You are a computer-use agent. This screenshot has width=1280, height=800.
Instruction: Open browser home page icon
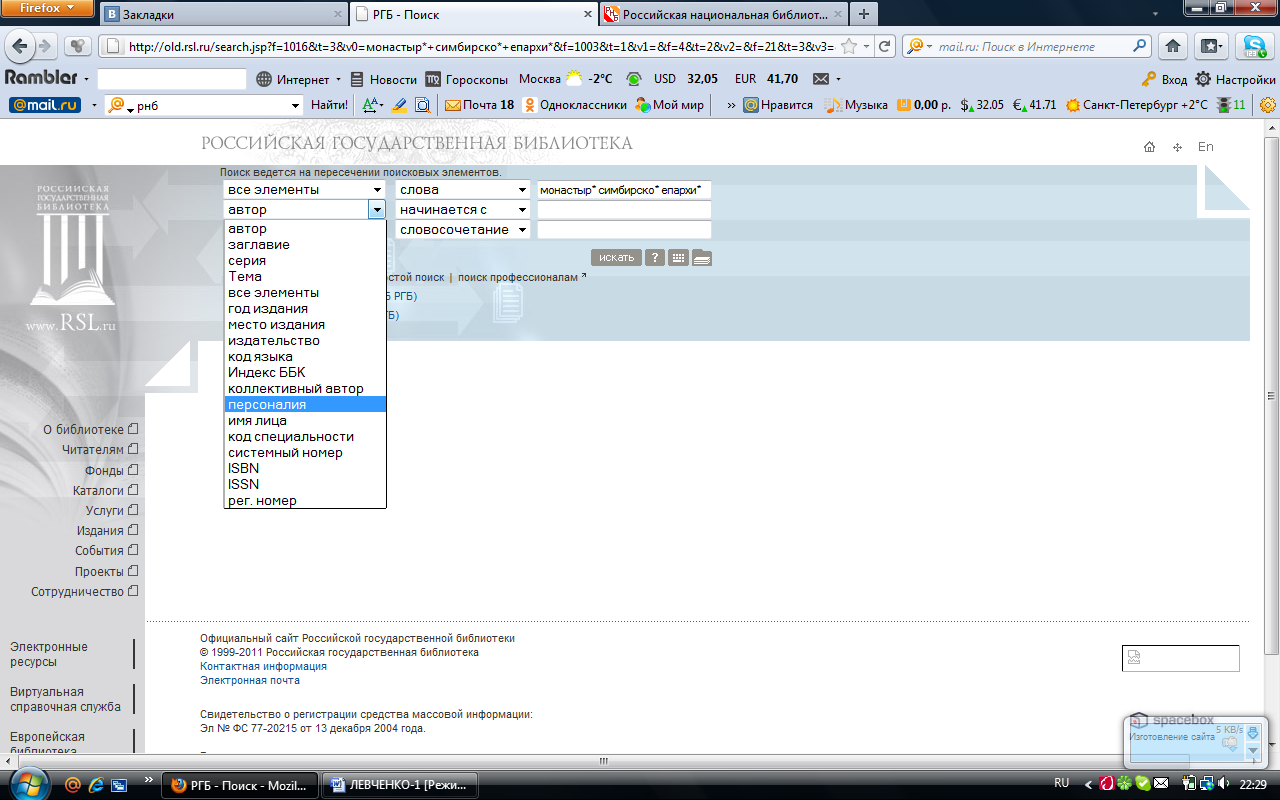[1173, 46]
